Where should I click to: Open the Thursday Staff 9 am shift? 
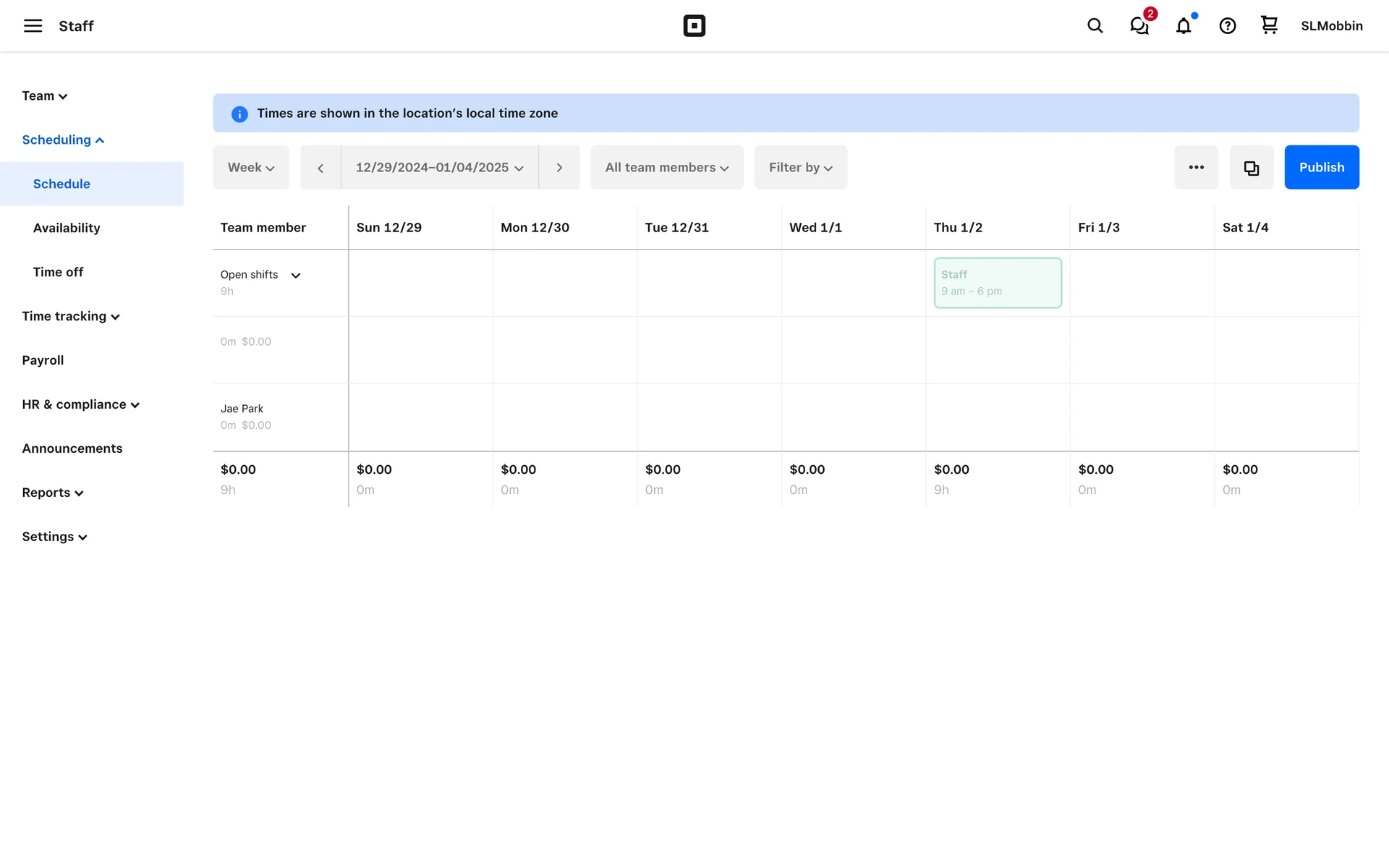pyautogui.click(x=997, y=283)
